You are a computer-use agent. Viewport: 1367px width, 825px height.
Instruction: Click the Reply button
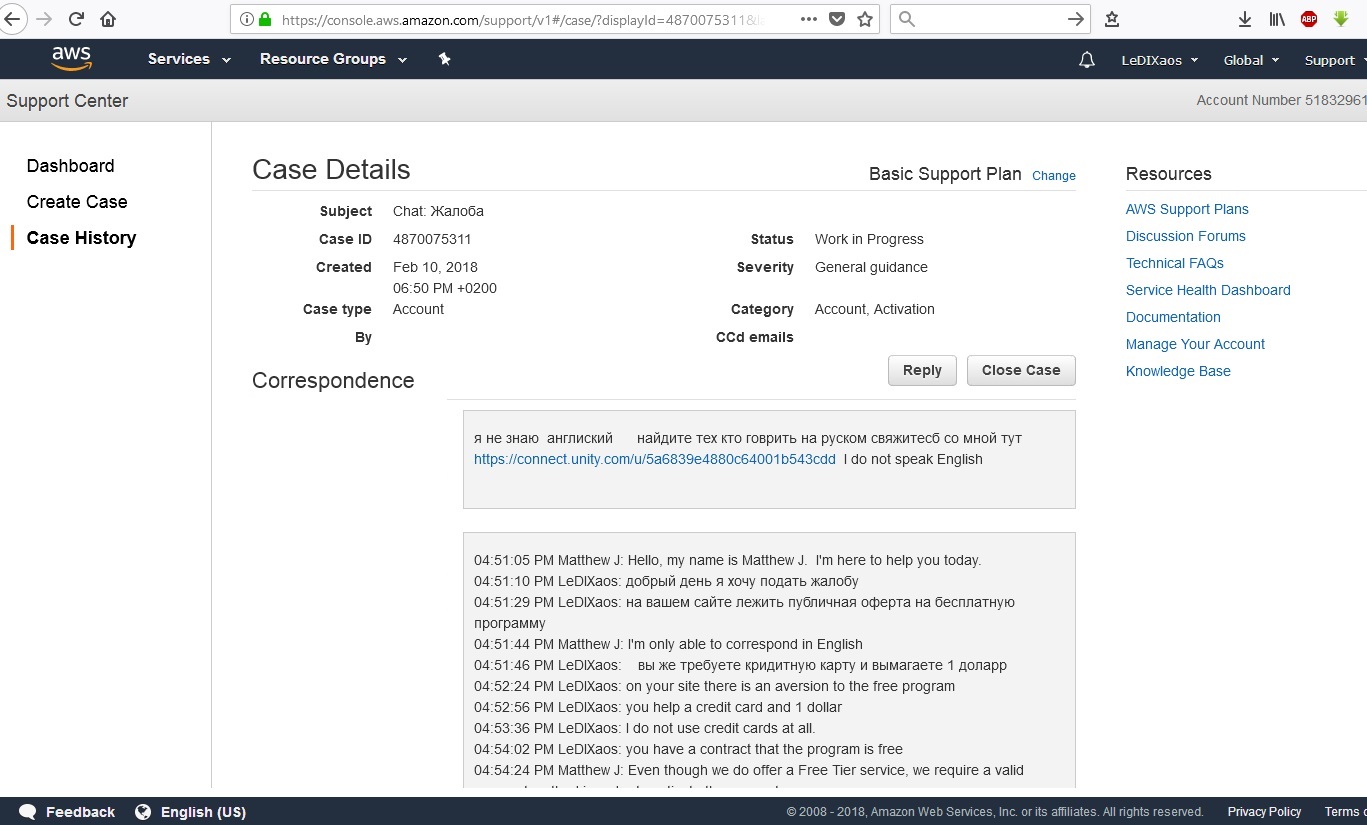click(x=922, y=370)
